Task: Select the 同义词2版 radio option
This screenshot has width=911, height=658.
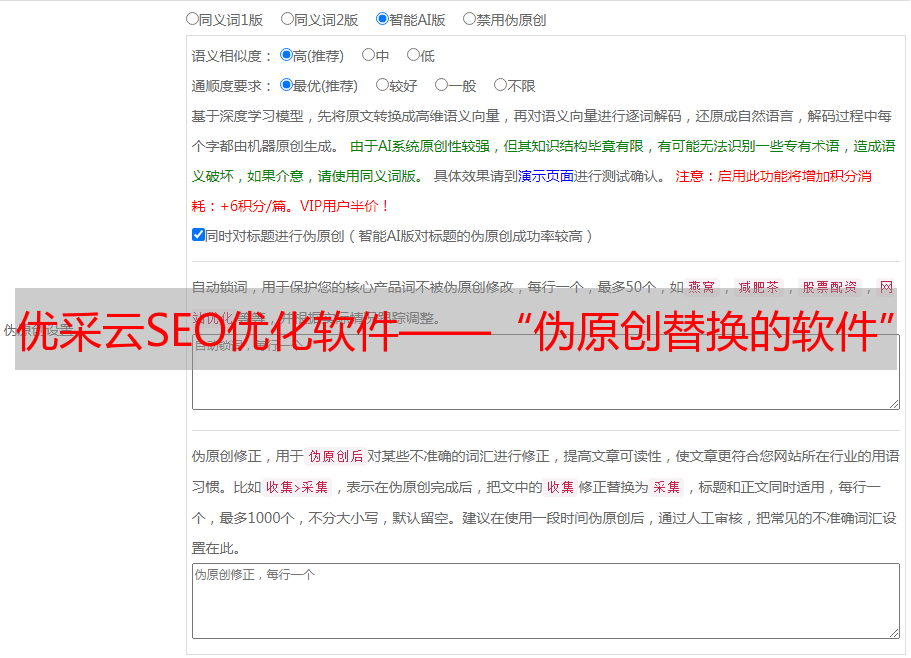Action: point(288,19)
